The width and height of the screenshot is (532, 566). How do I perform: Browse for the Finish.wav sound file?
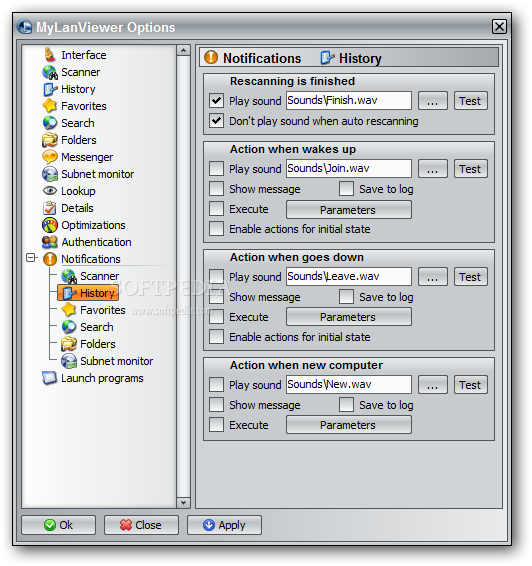(433, 101)
